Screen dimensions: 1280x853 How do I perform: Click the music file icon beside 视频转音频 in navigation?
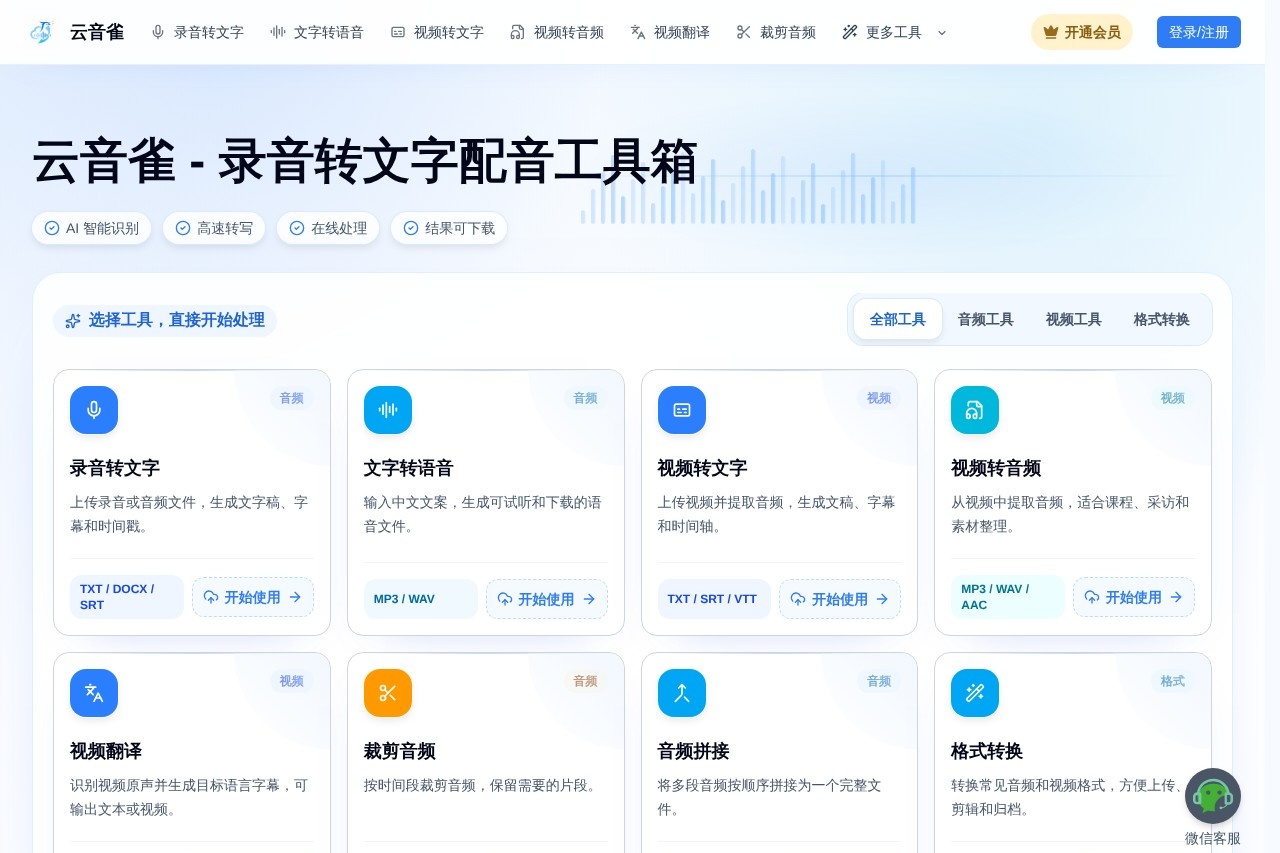tap(517, 32)
